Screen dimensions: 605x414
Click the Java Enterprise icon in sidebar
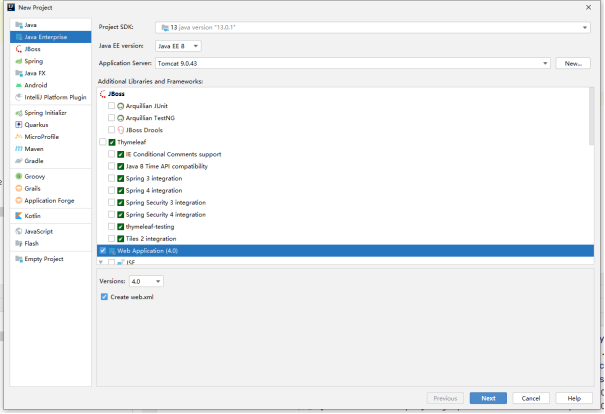point(19,37)
